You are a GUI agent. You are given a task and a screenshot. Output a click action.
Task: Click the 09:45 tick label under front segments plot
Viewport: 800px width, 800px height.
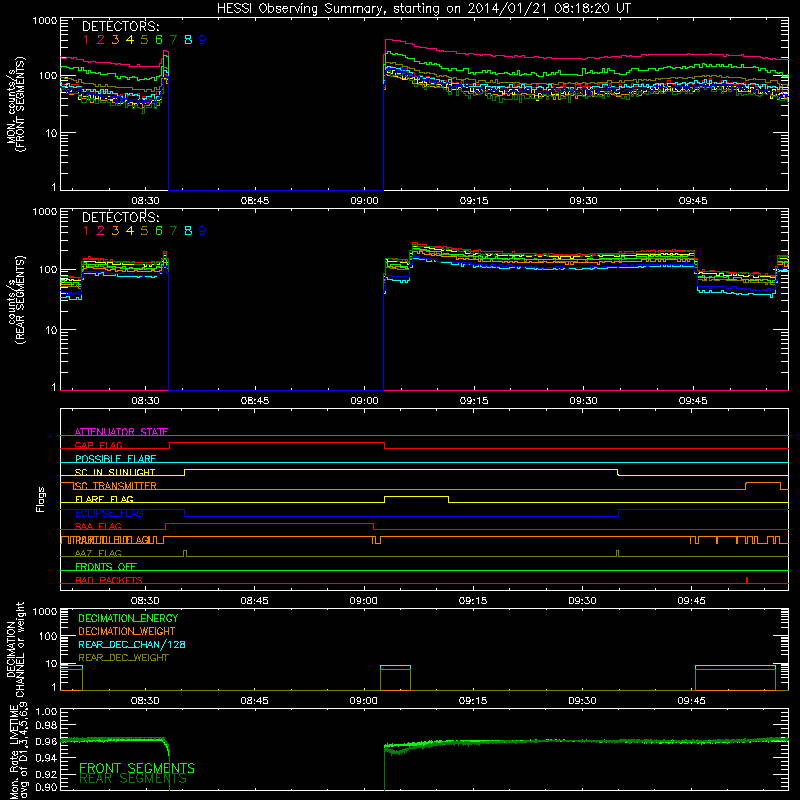693,201
